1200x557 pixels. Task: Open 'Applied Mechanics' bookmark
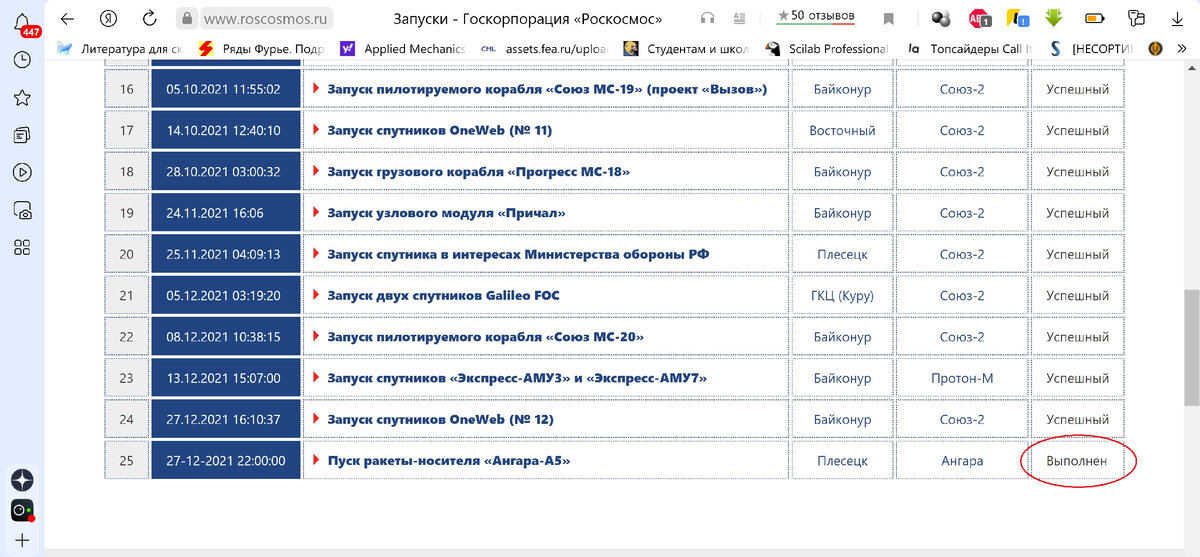click(403, 48)
